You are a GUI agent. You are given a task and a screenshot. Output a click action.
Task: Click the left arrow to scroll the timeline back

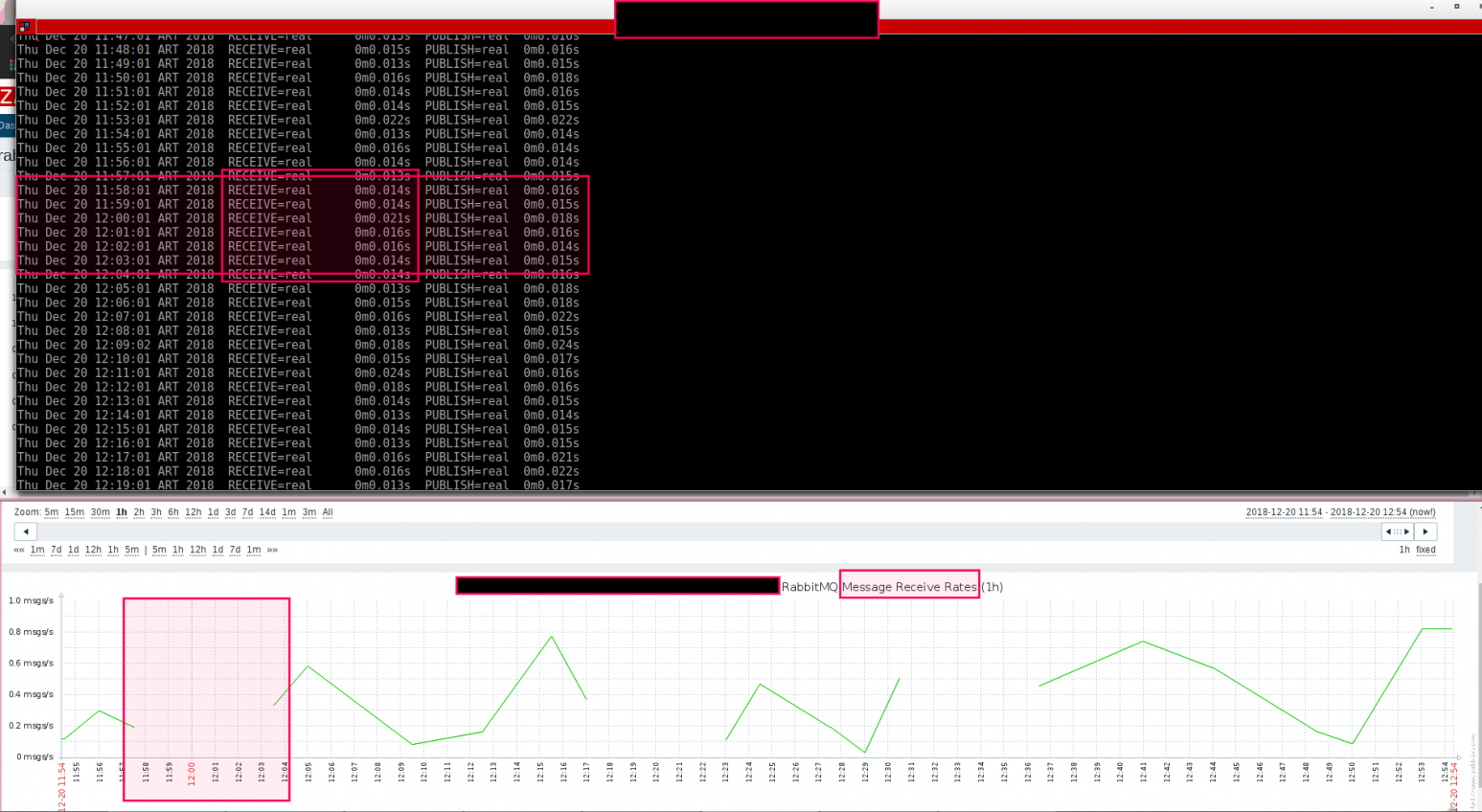[24, 531]
